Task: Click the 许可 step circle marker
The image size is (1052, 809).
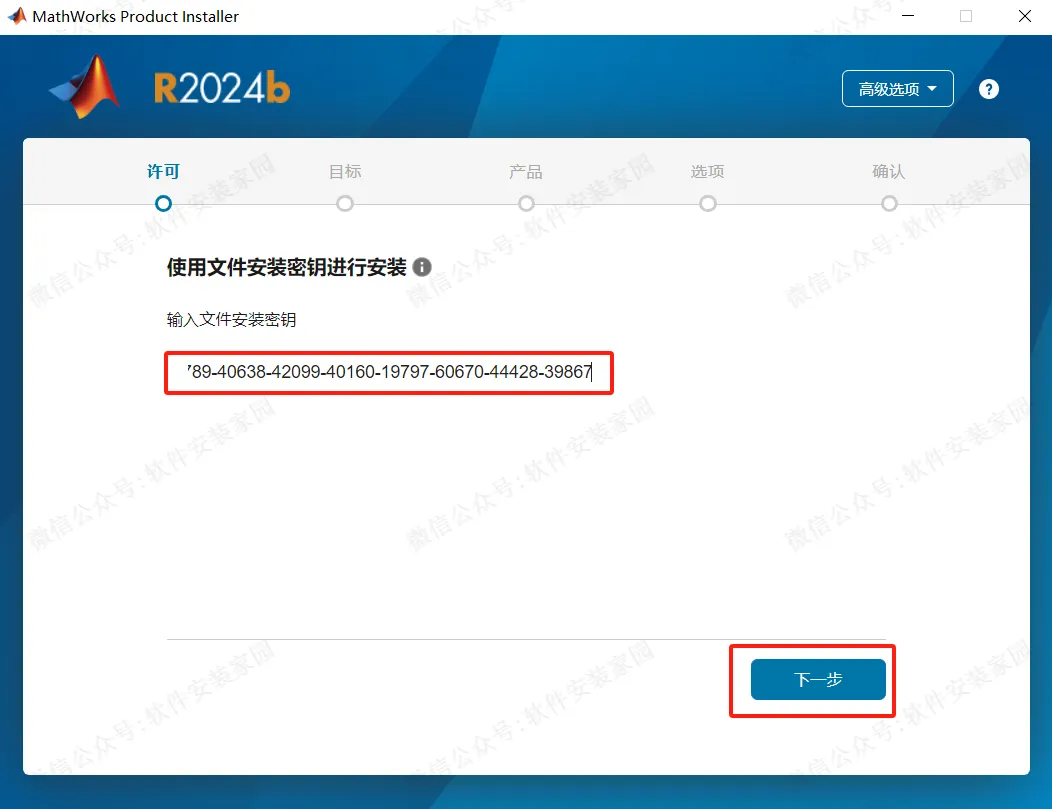Action: click(x=163, y=203)
